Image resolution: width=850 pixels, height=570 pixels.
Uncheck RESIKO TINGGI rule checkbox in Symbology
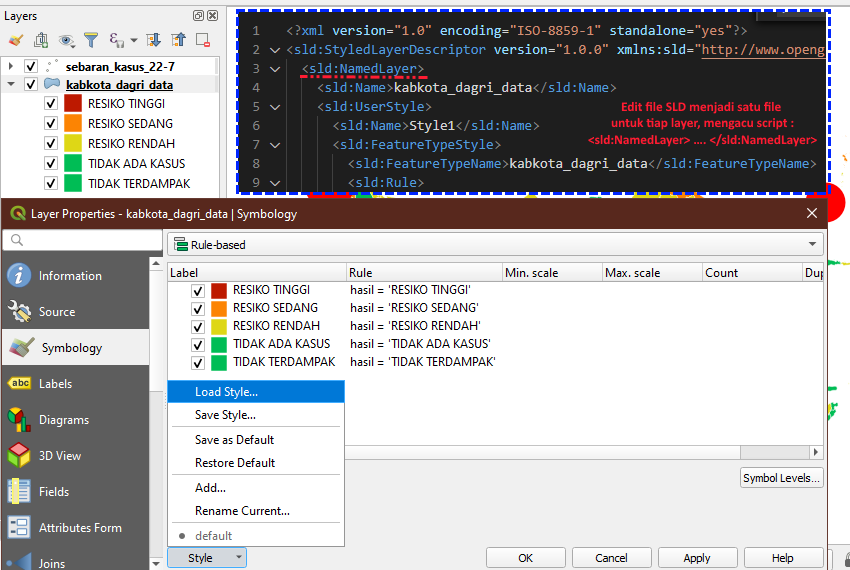198,291
